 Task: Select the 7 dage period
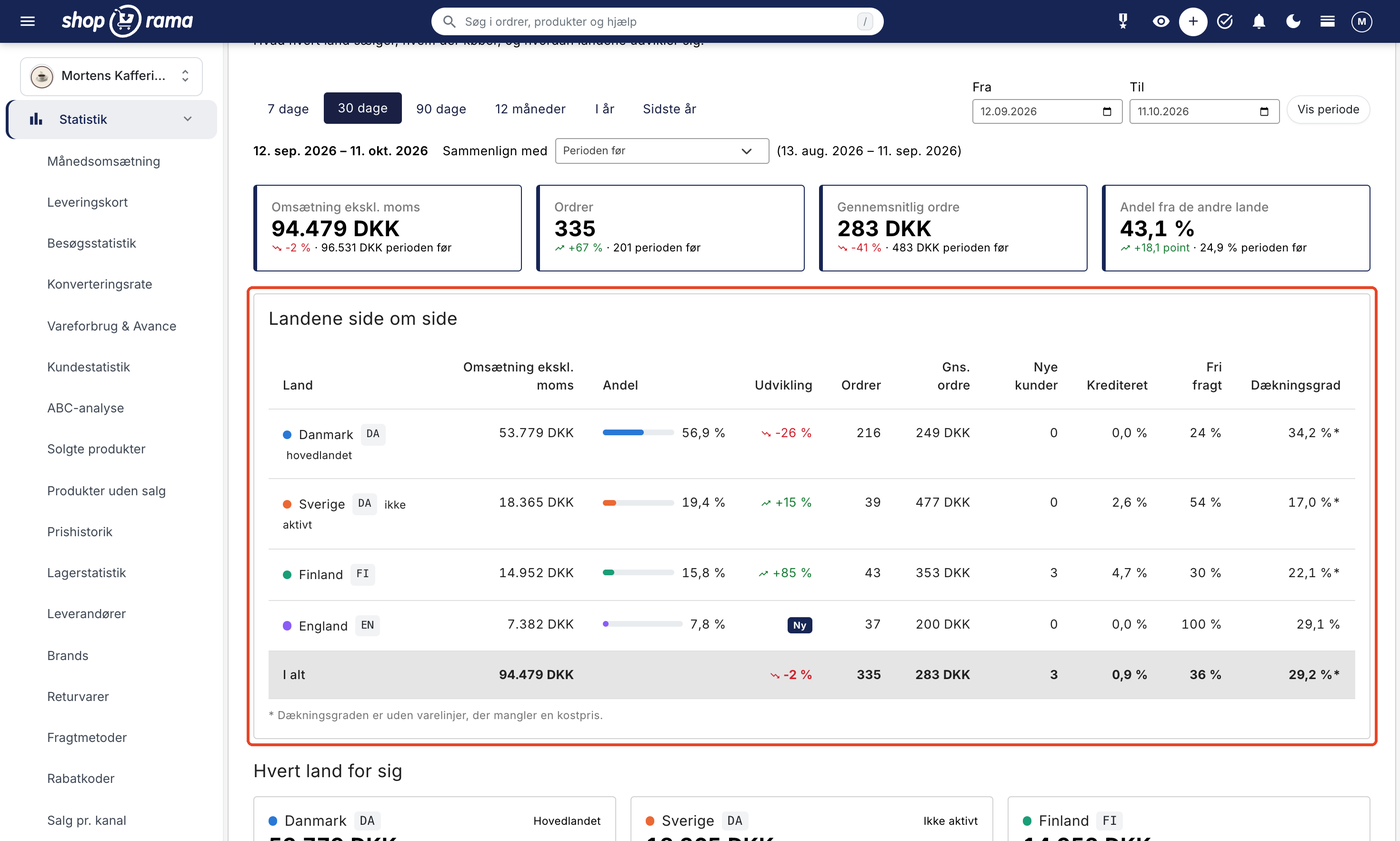(288, 108)
